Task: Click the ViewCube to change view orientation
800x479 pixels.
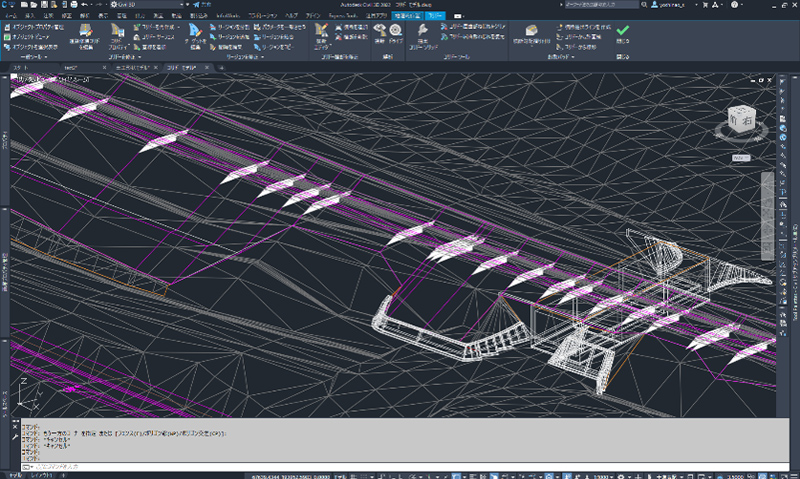Action: click(x=741, y=120)
